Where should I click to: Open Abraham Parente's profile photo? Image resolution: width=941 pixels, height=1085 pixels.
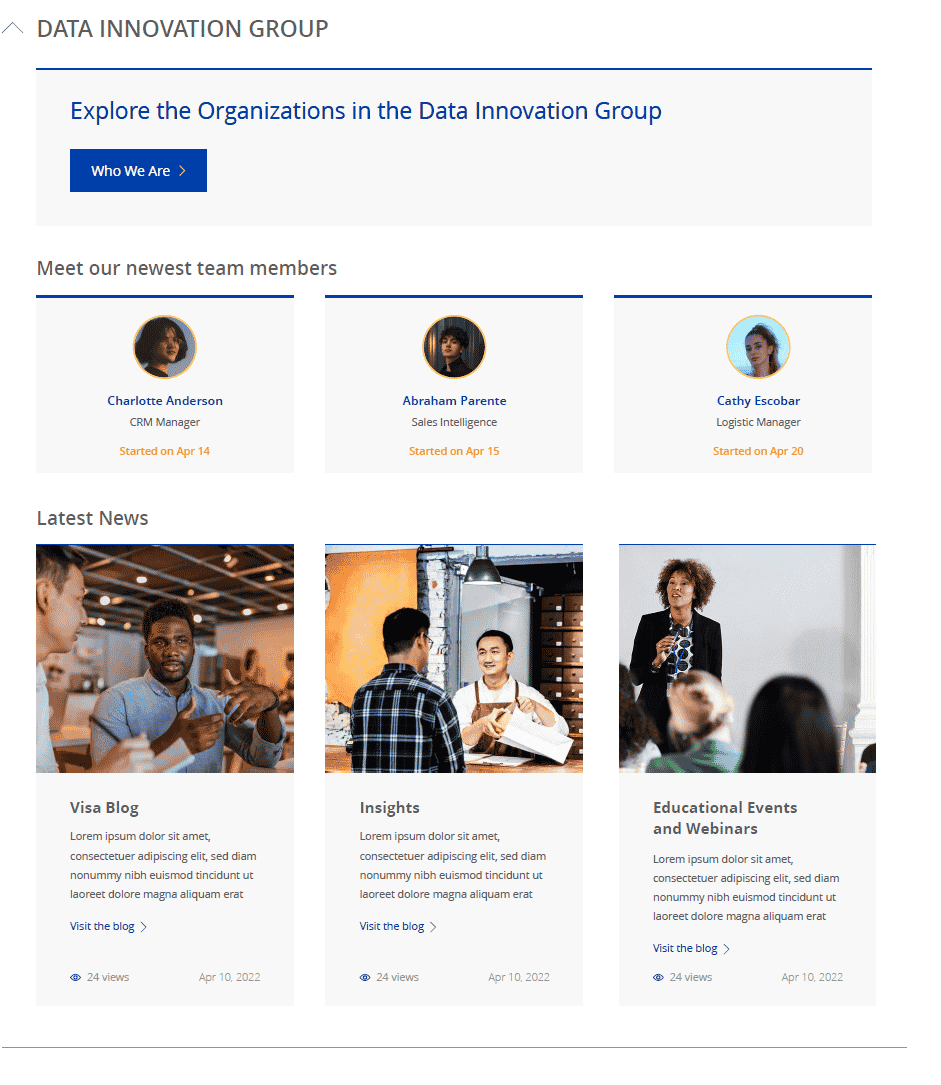click(x=454, y=347)
